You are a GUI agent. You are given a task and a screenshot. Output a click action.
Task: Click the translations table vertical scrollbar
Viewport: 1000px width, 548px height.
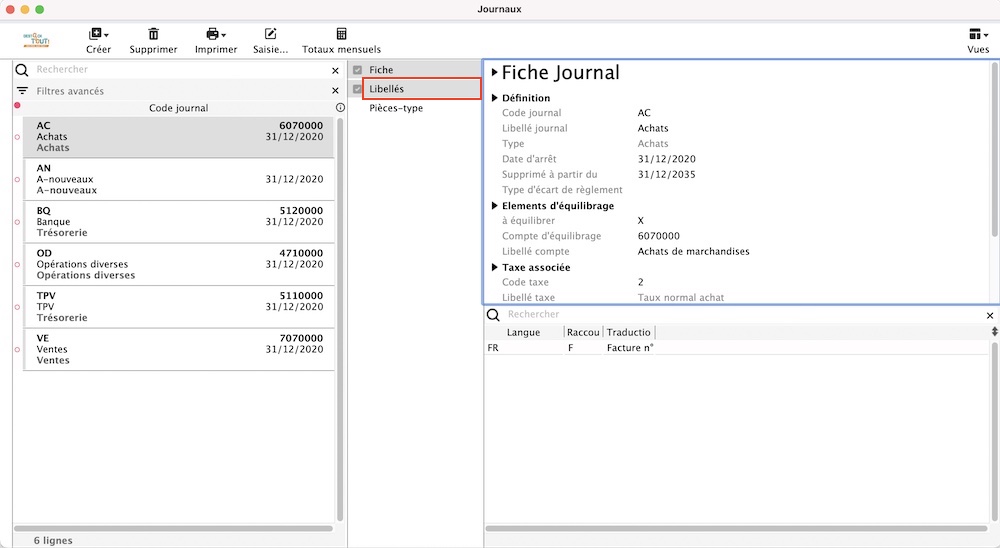[x=994, y=431]
